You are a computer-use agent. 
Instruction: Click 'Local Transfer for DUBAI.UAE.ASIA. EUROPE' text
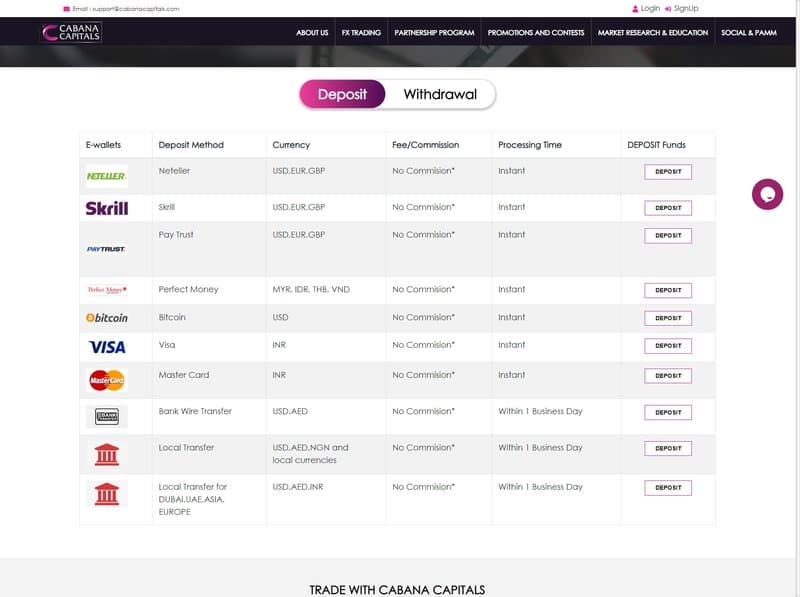[193, 499]
